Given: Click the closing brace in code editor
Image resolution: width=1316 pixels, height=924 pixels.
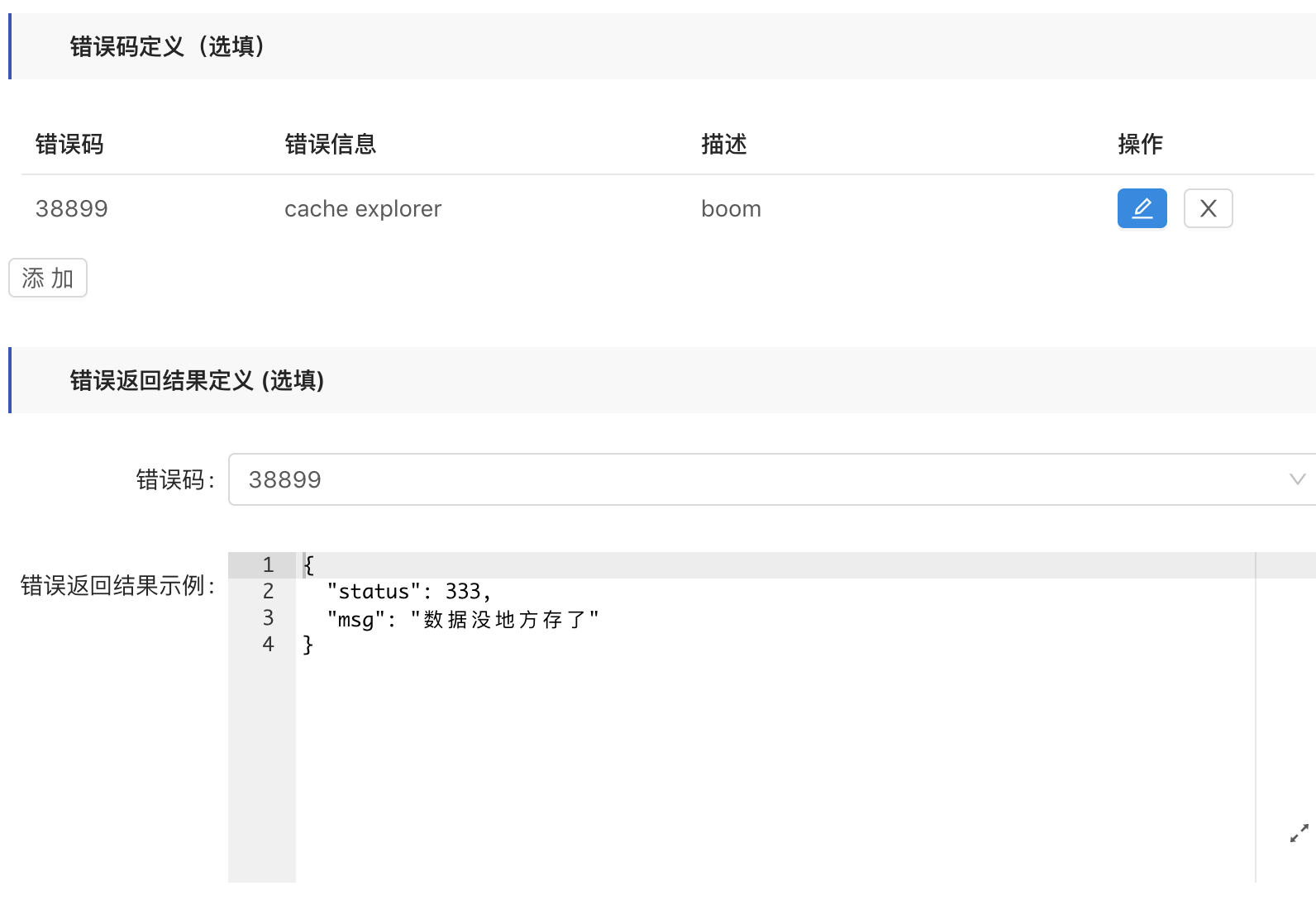Looking at the screenshot, I should coord(308,645).
